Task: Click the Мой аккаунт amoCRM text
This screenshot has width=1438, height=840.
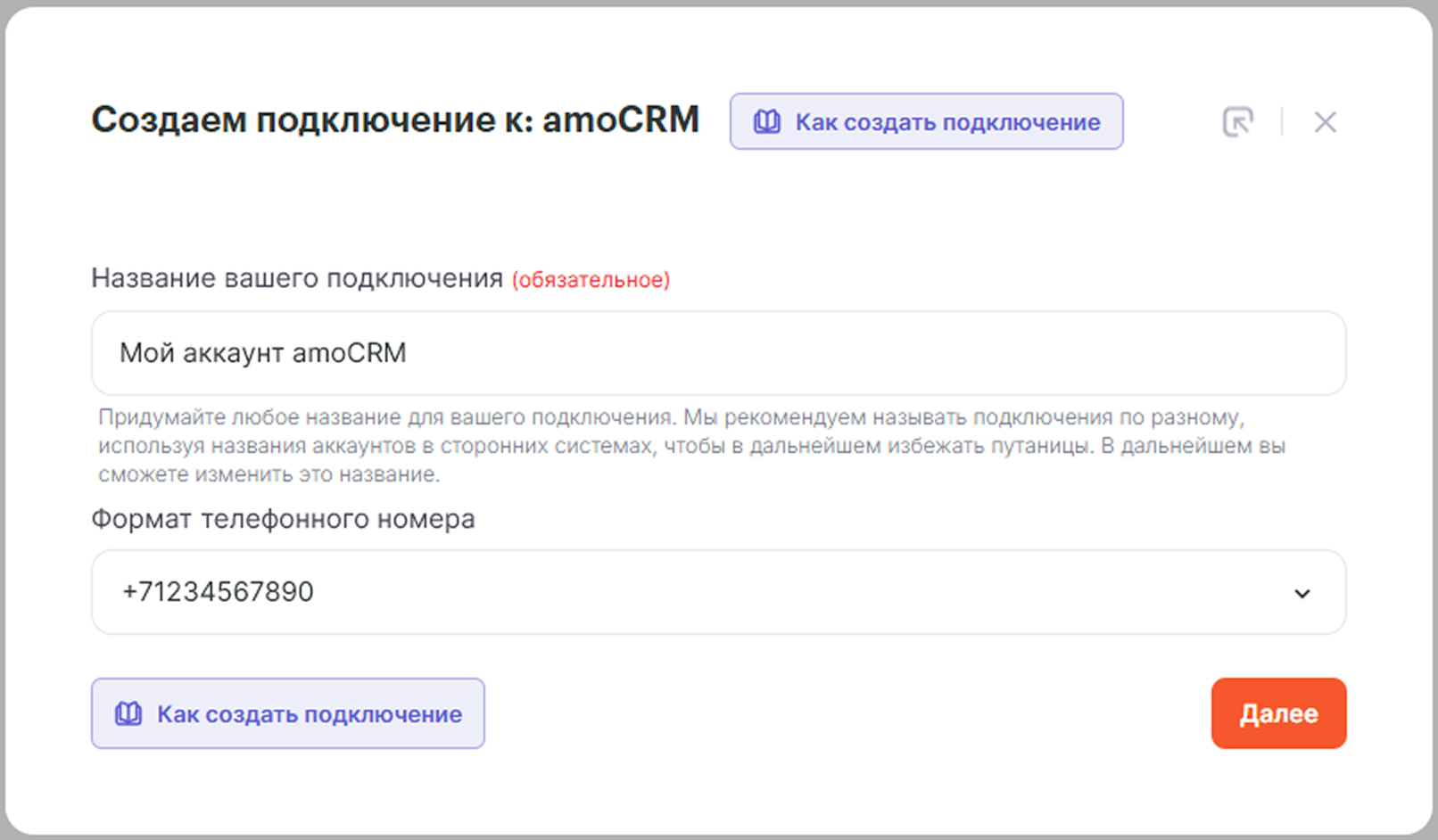Action: [x=263, y=353]
